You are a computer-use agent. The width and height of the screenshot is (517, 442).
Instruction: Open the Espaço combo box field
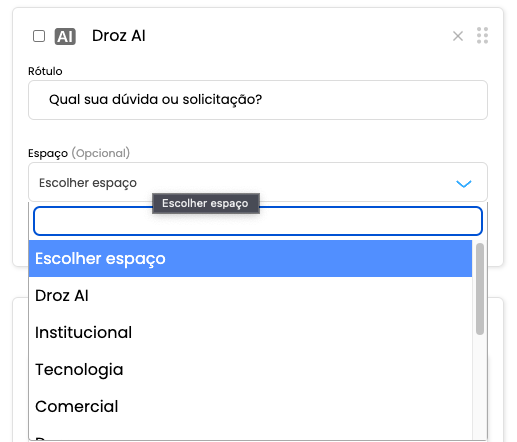click(x=258, y=182)
